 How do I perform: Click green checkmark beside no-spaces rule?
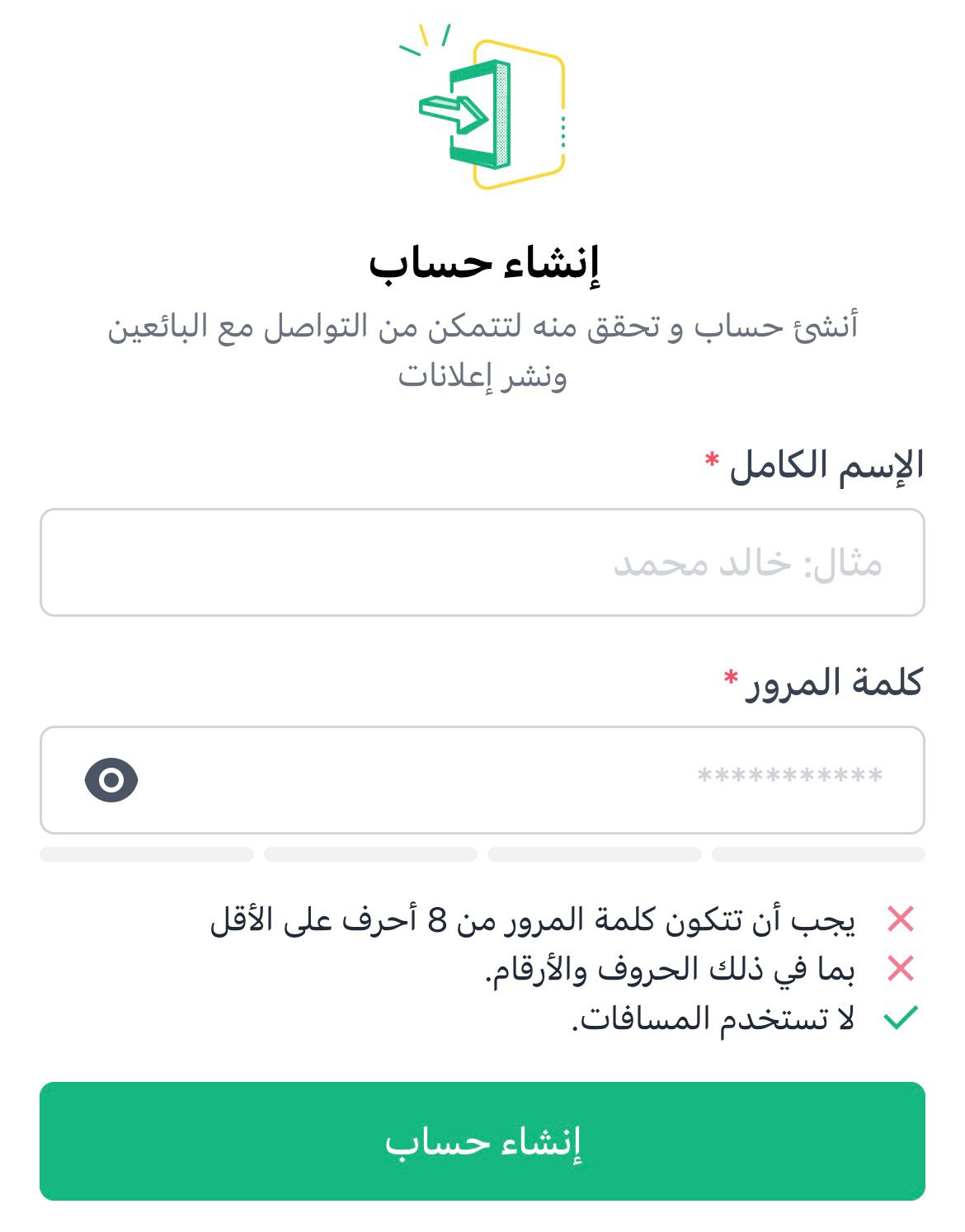click(901, 1018)
